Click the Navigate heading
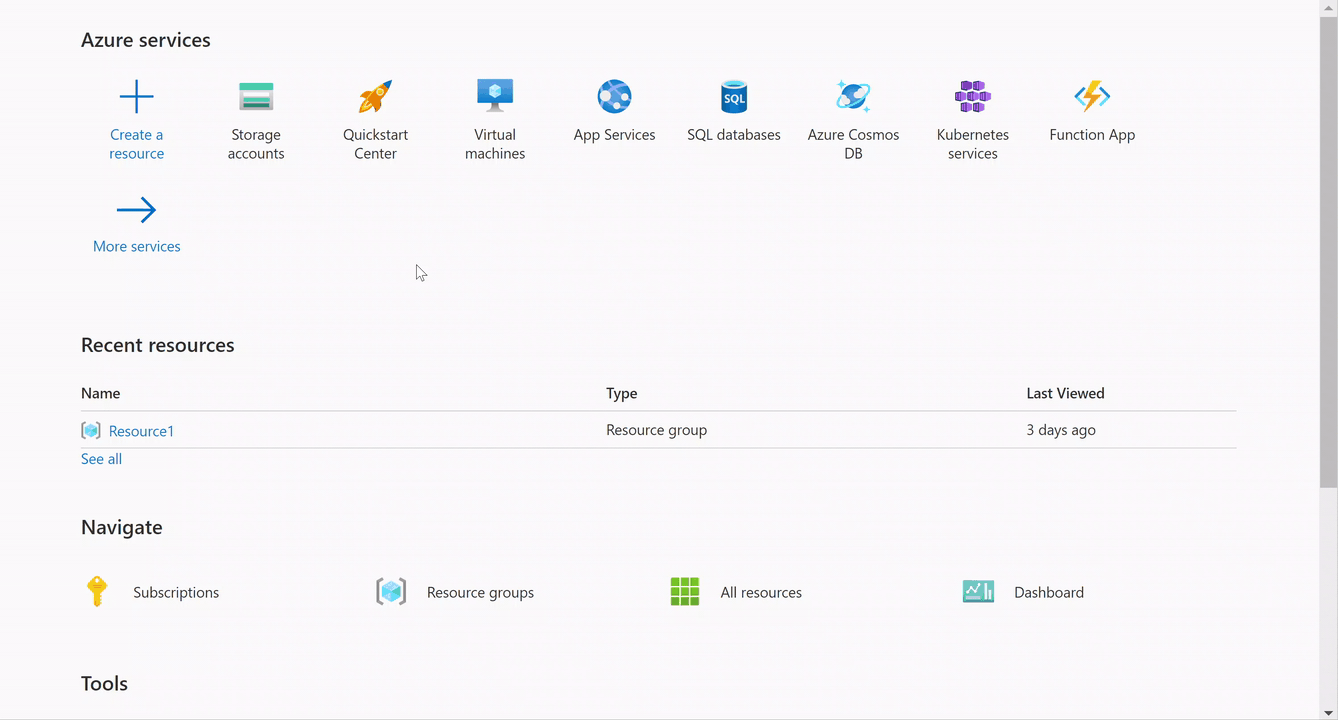1338x720 pixels. click(122, 527)
